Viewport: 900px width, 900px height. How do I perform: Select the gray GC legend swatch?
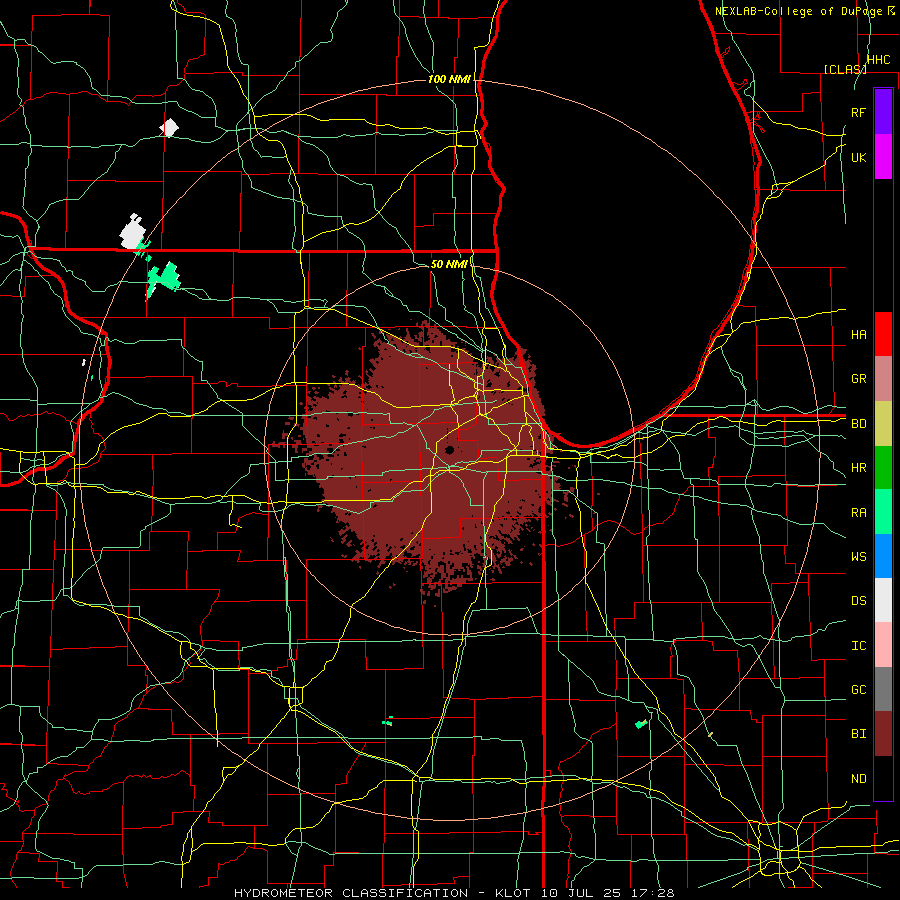point(883,689)
